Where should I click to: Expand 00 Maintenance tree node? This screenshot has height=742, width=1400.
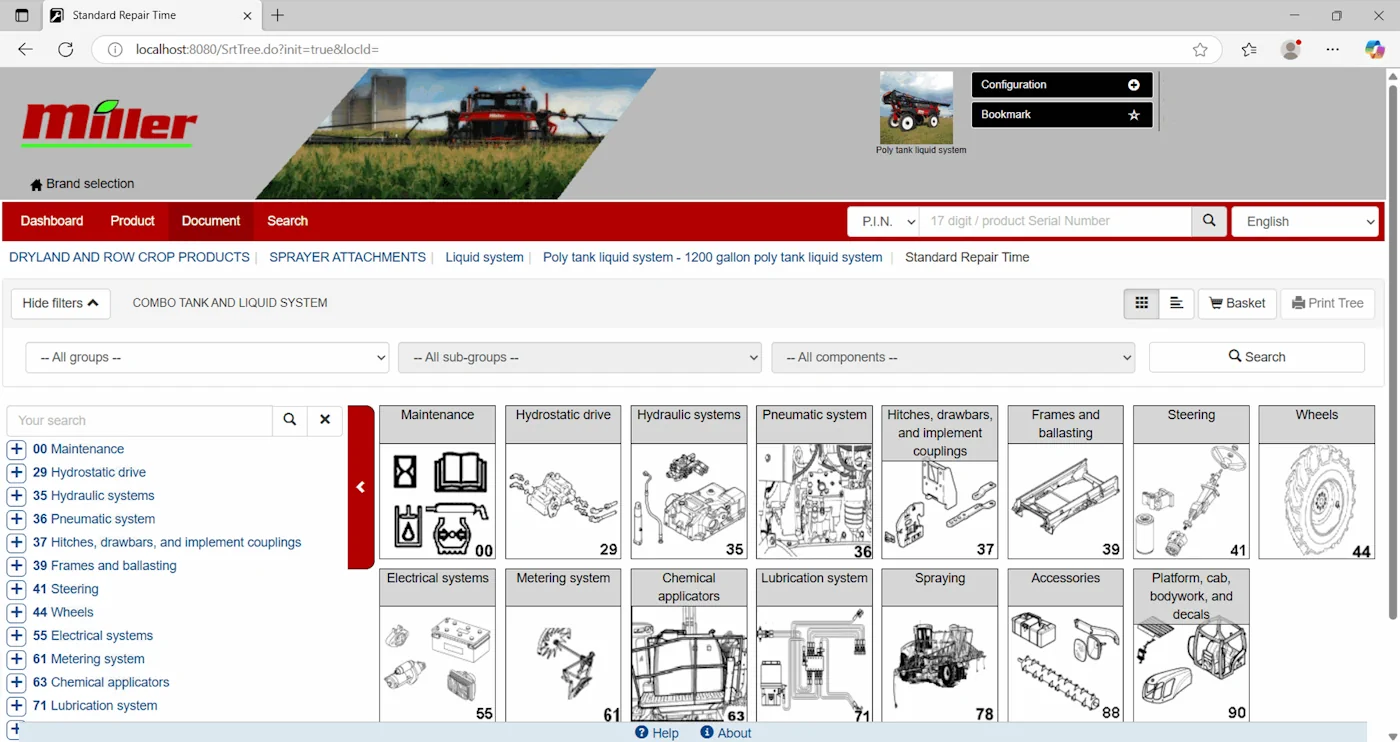pyautogui.click(x=16, y=449)
